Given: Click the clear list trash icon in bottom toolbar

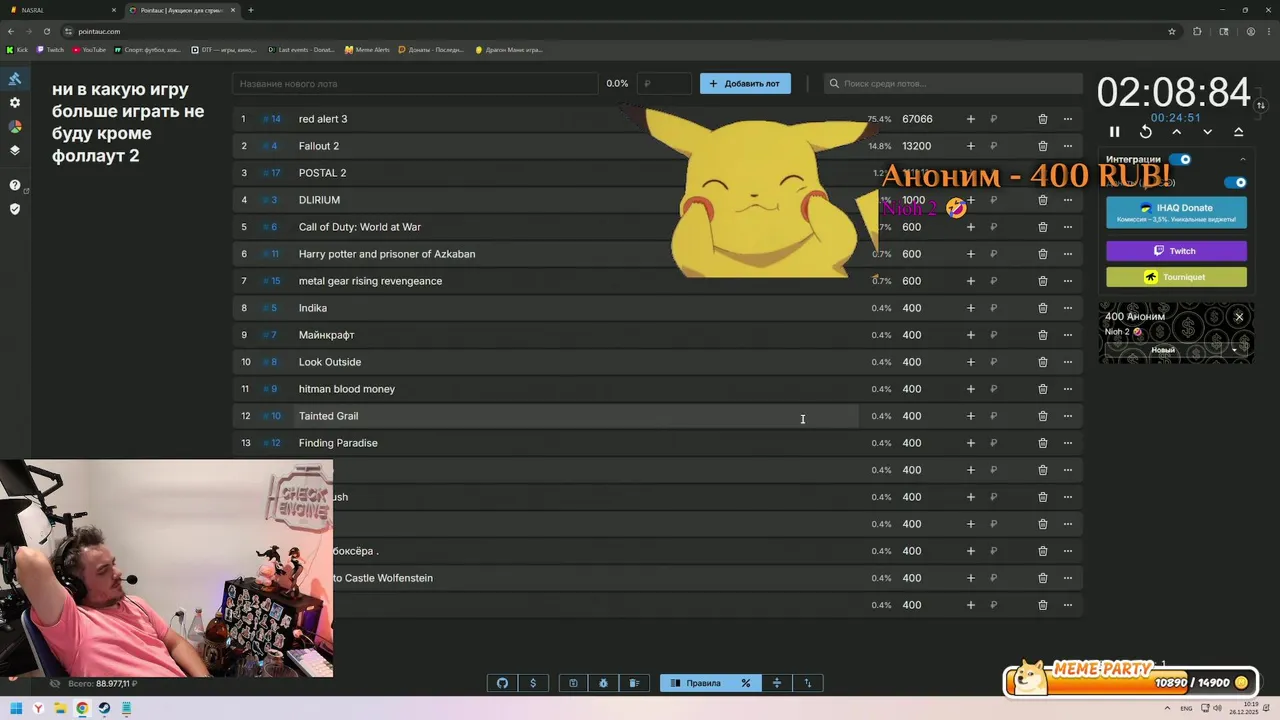Looking at the screenshot, I should tap(634, 683).
